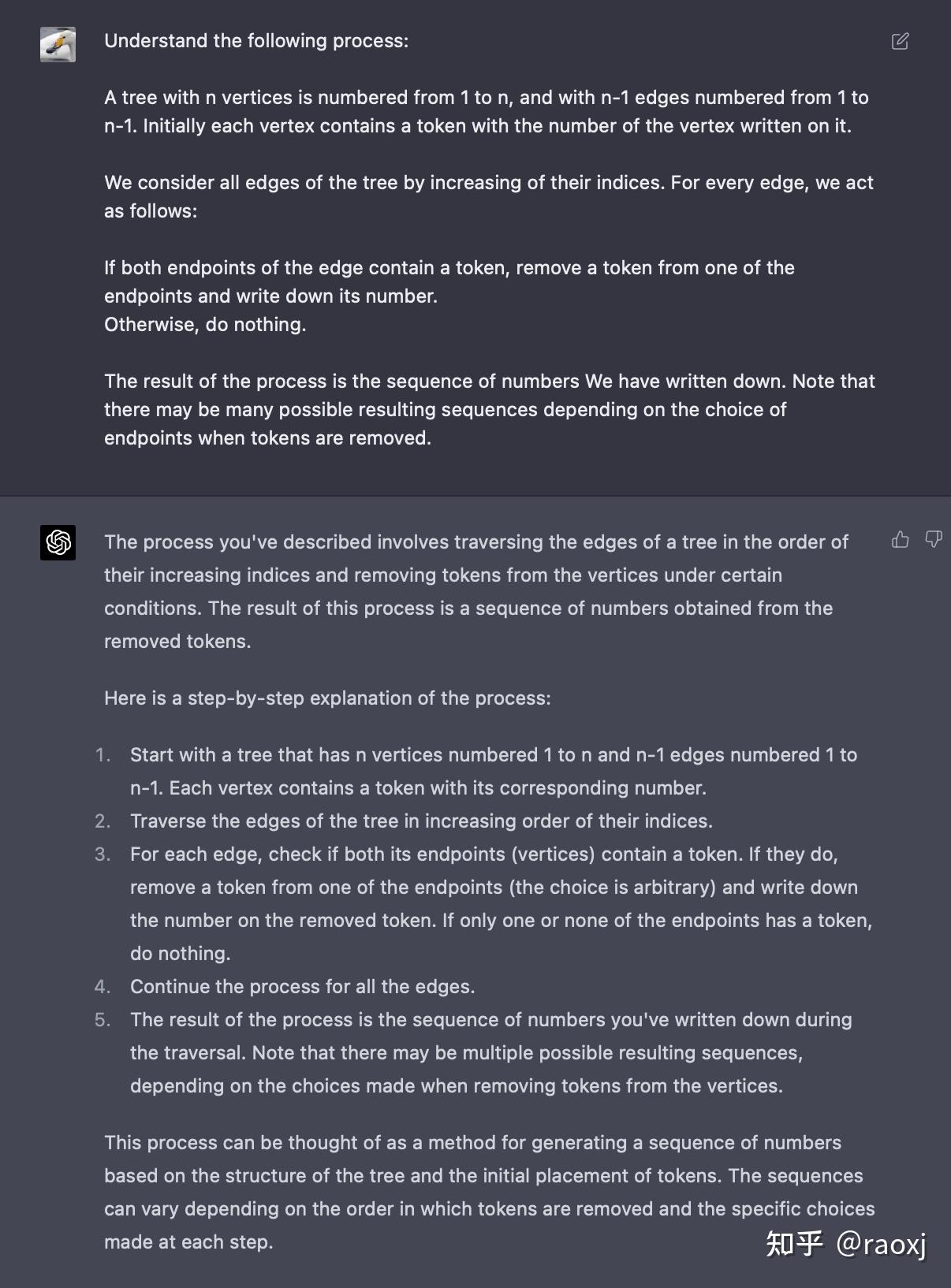951x1288 pixels.
Task: Click list item 5 about the resulting sequence
Action: [490, 1052]
